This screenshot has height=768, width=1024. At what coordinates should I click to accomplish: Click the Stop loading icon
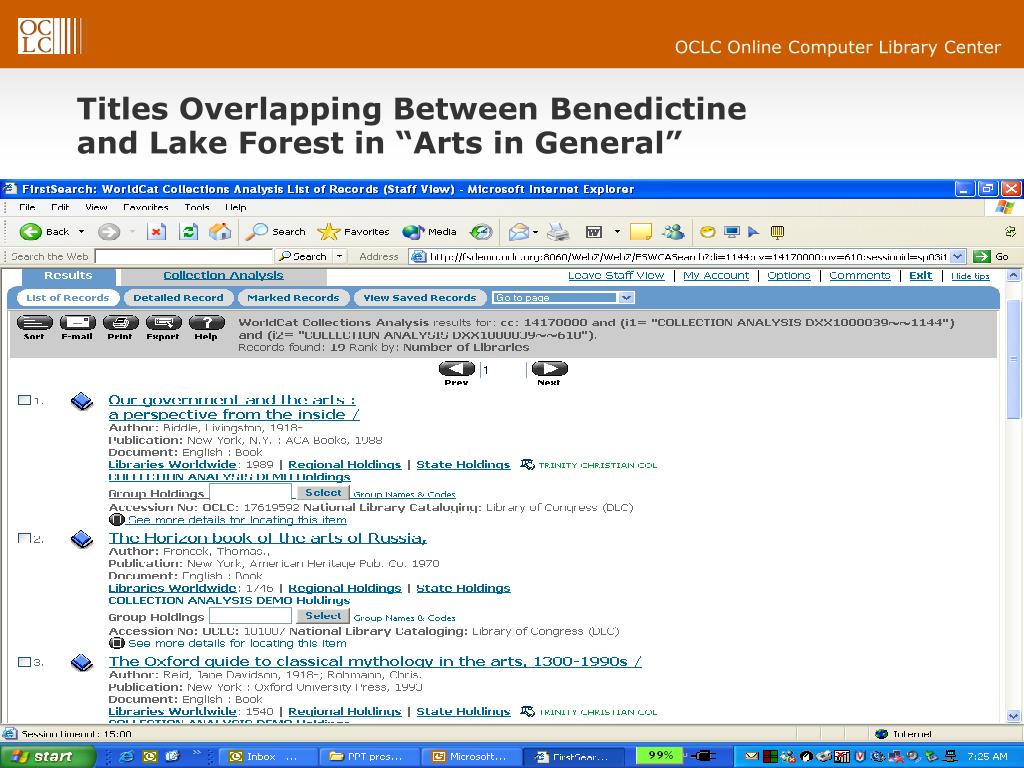coord(156,231)
